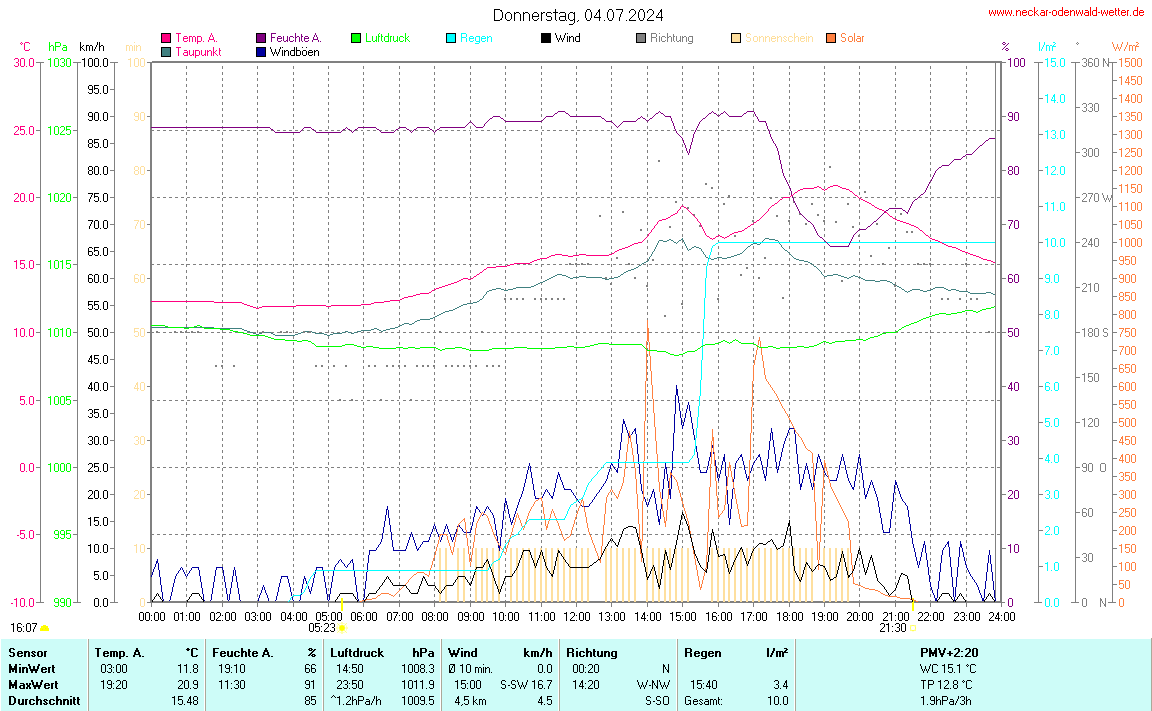Click the Sensor header in the table
Screen dimensions: 1152x711
point(28,652)
